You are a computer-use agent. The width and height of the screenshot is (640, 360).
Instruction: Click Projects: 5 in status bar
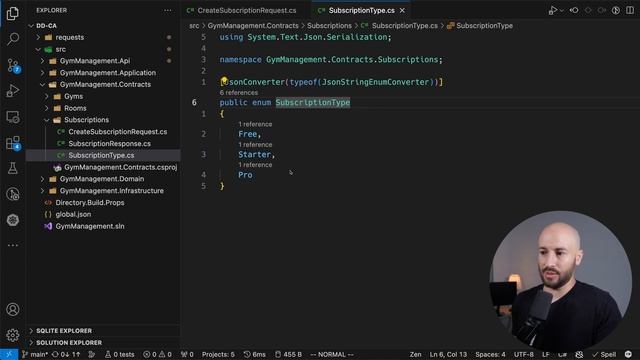point(218,354)
